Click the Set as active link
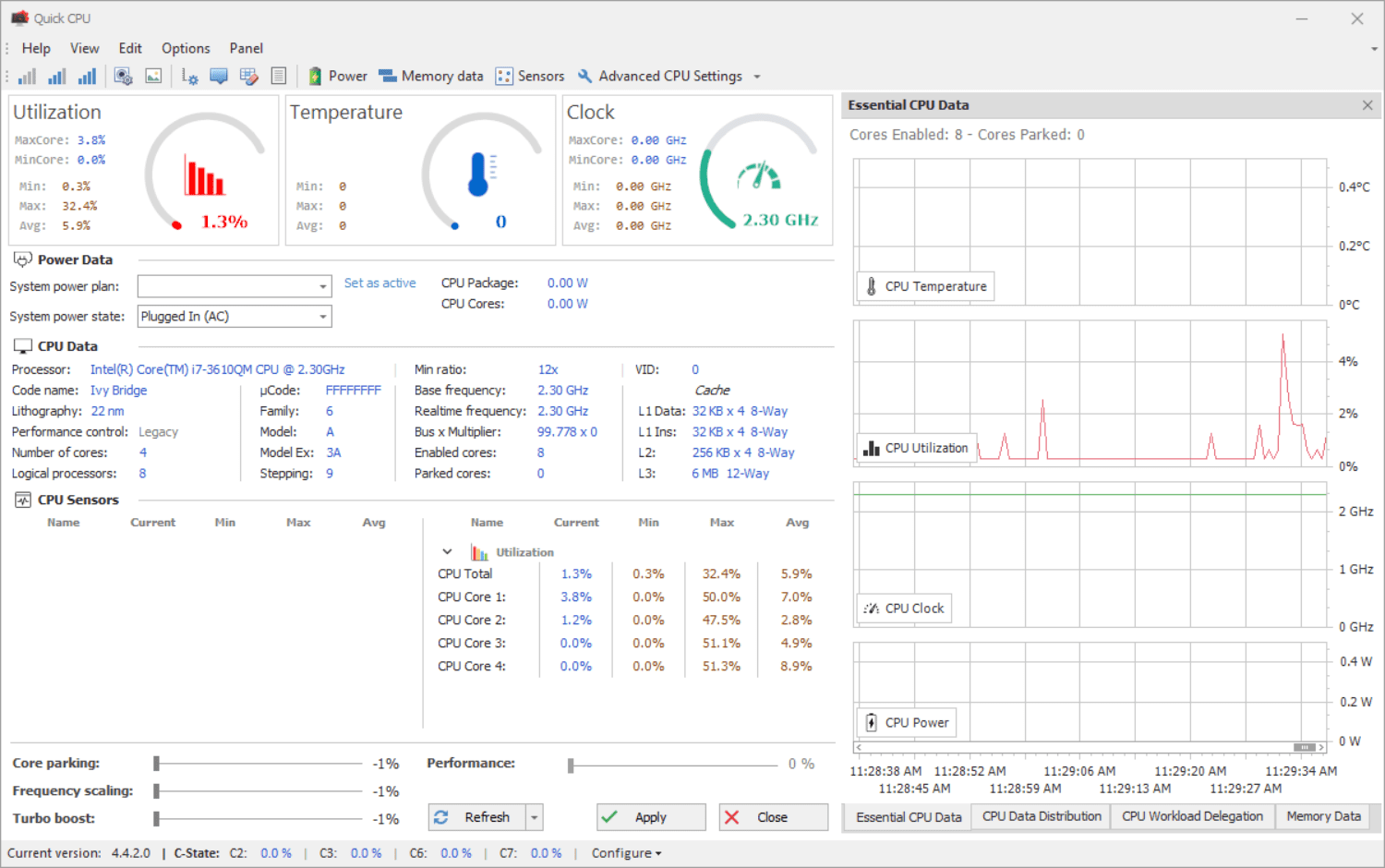The width and height of the screenshot is (1385, 868). (x=379, y=283)
